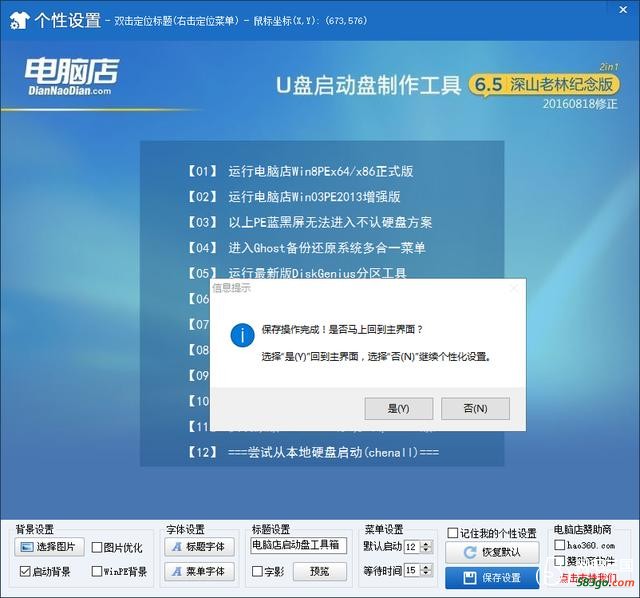Close the 信息提示 dialog with its X
The image size is (640, 598).
[514, 288]
